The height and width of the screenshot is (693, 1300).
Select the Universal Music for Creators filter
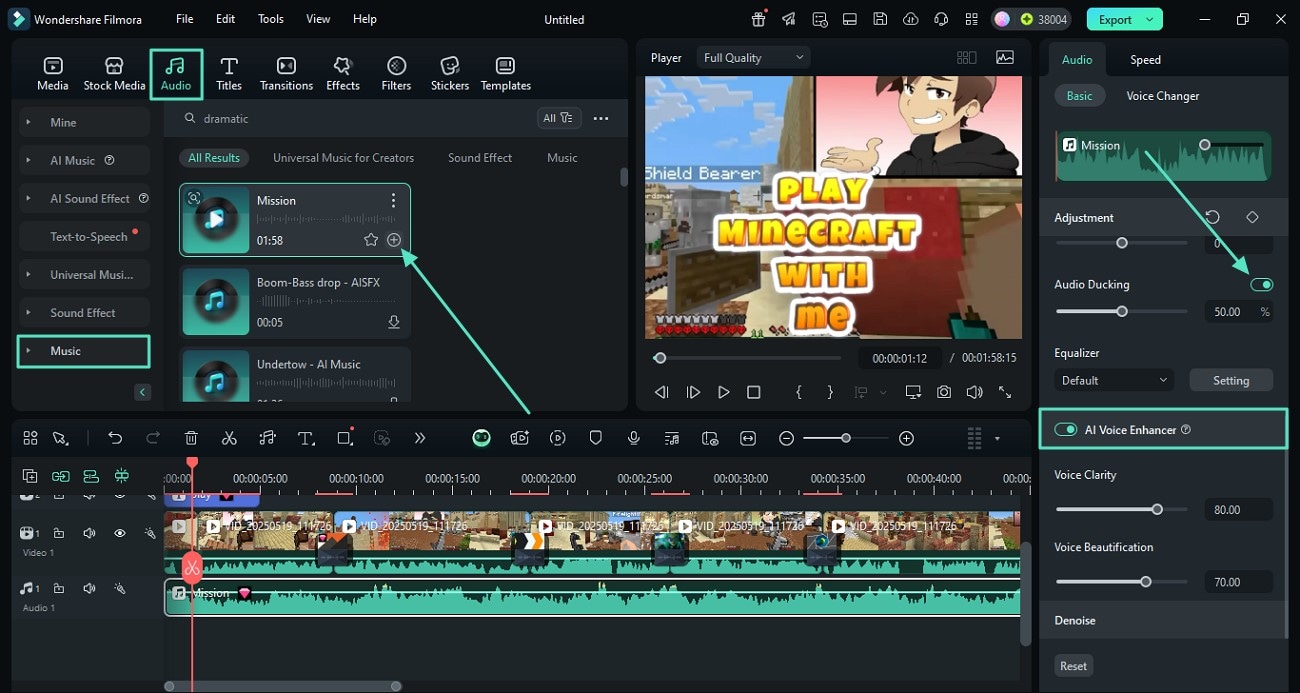[343, 157]
